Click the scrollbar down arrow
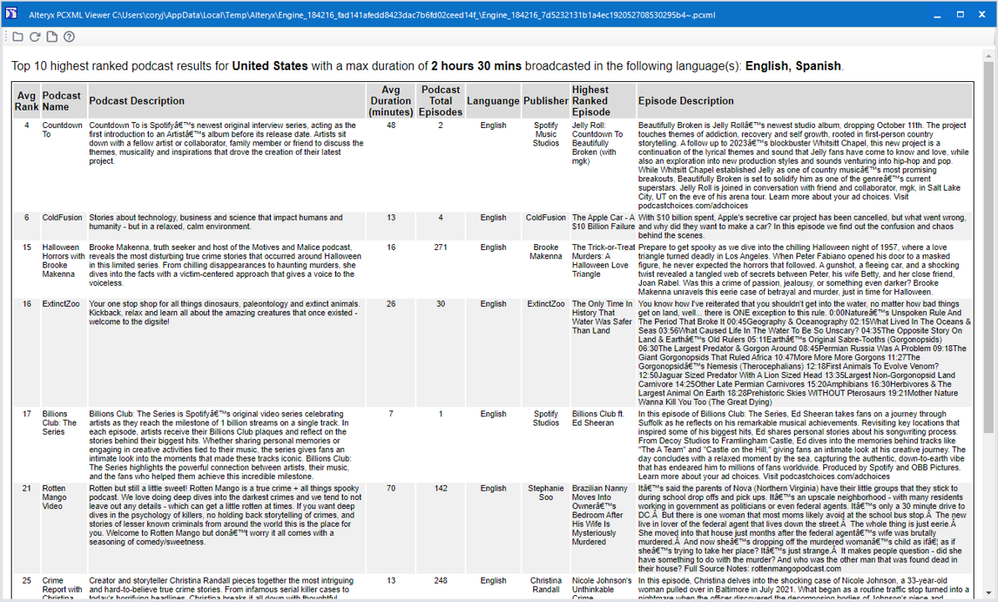 coord(988,593)
